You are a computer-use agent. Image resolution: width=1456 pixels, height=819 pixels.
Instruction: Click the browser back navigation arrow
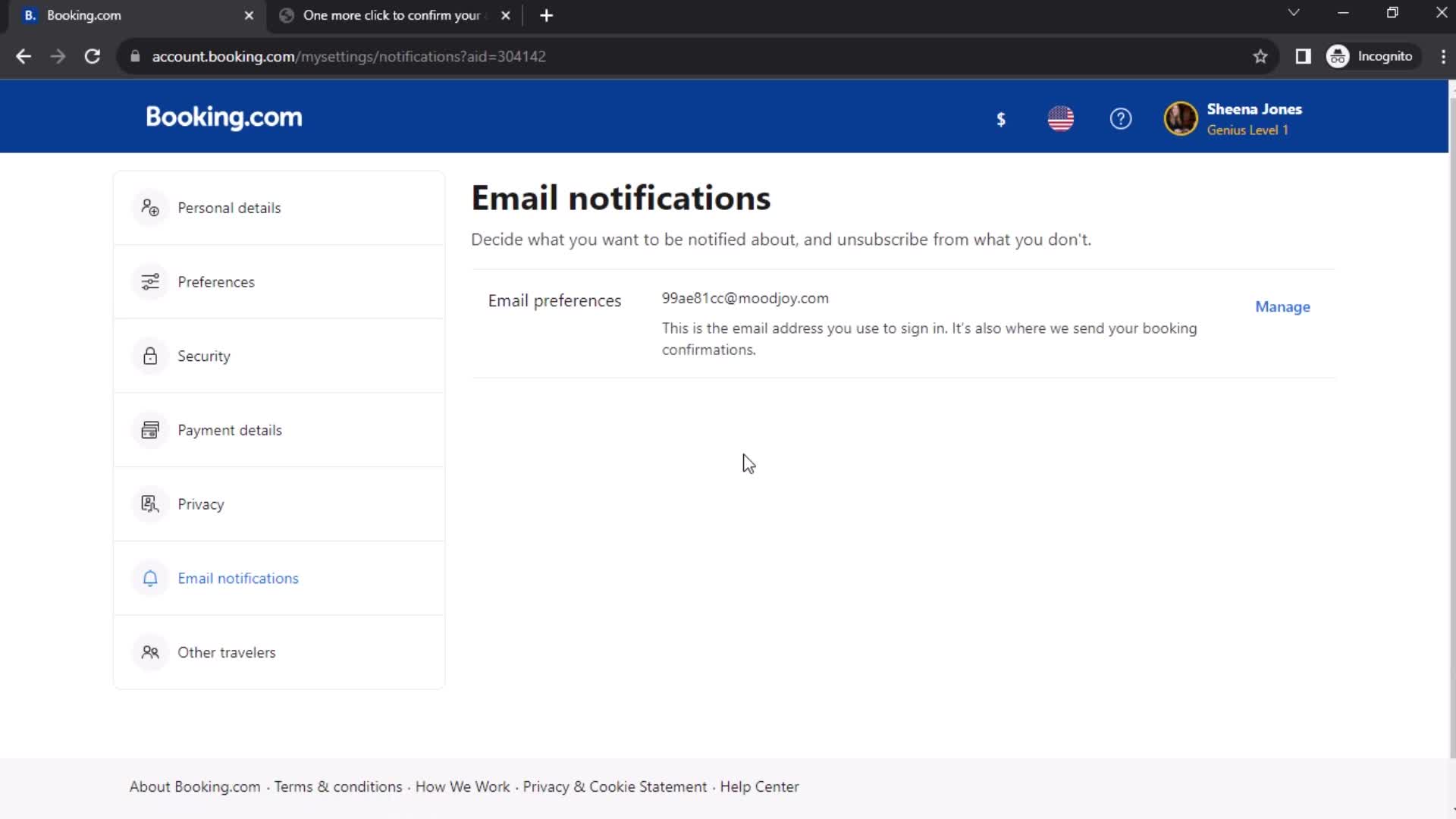pos(24,56)
